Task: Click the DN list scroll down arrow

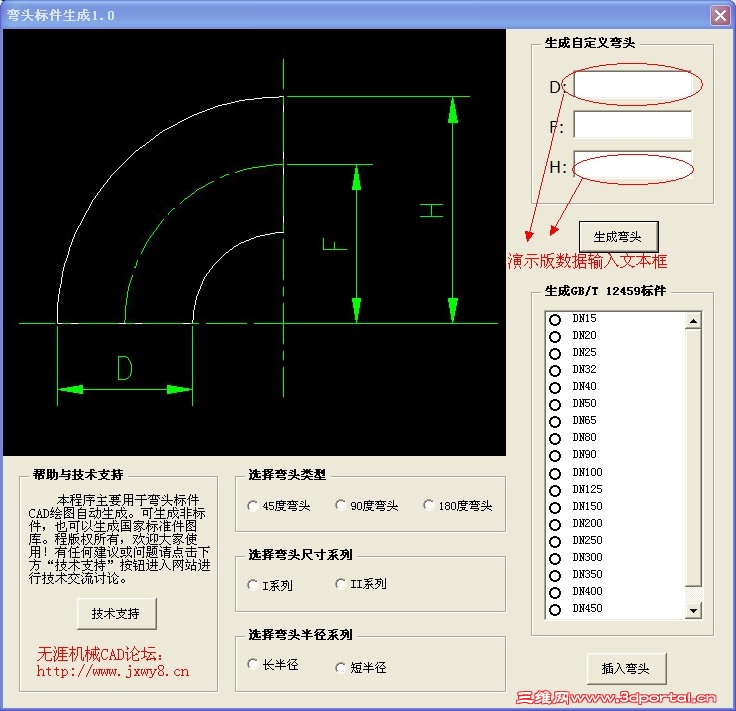Action: pyautogui.click(x=693, y=610)
